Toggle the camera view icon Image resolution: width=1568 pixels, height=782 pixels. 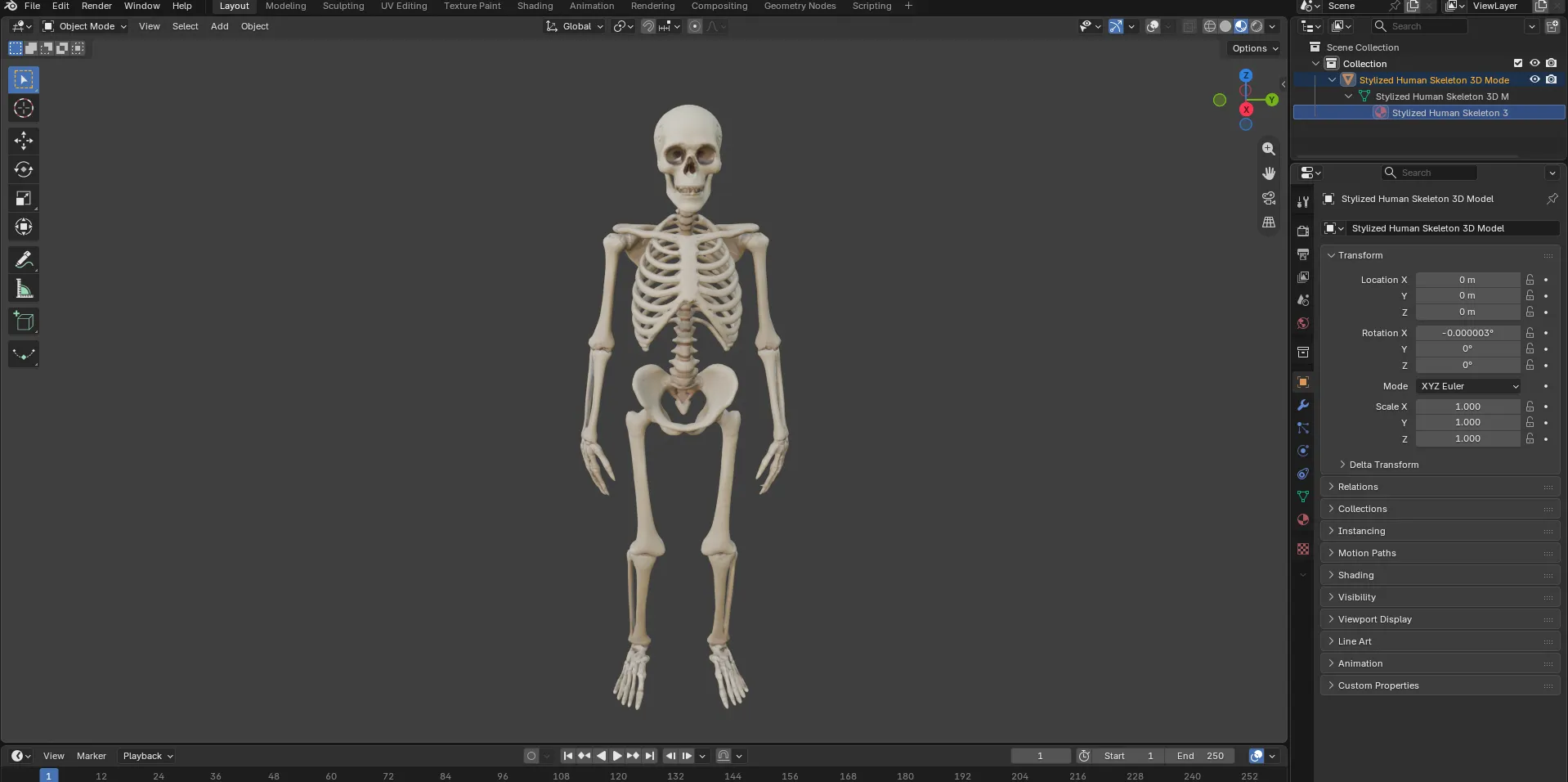click(1269, 198)
